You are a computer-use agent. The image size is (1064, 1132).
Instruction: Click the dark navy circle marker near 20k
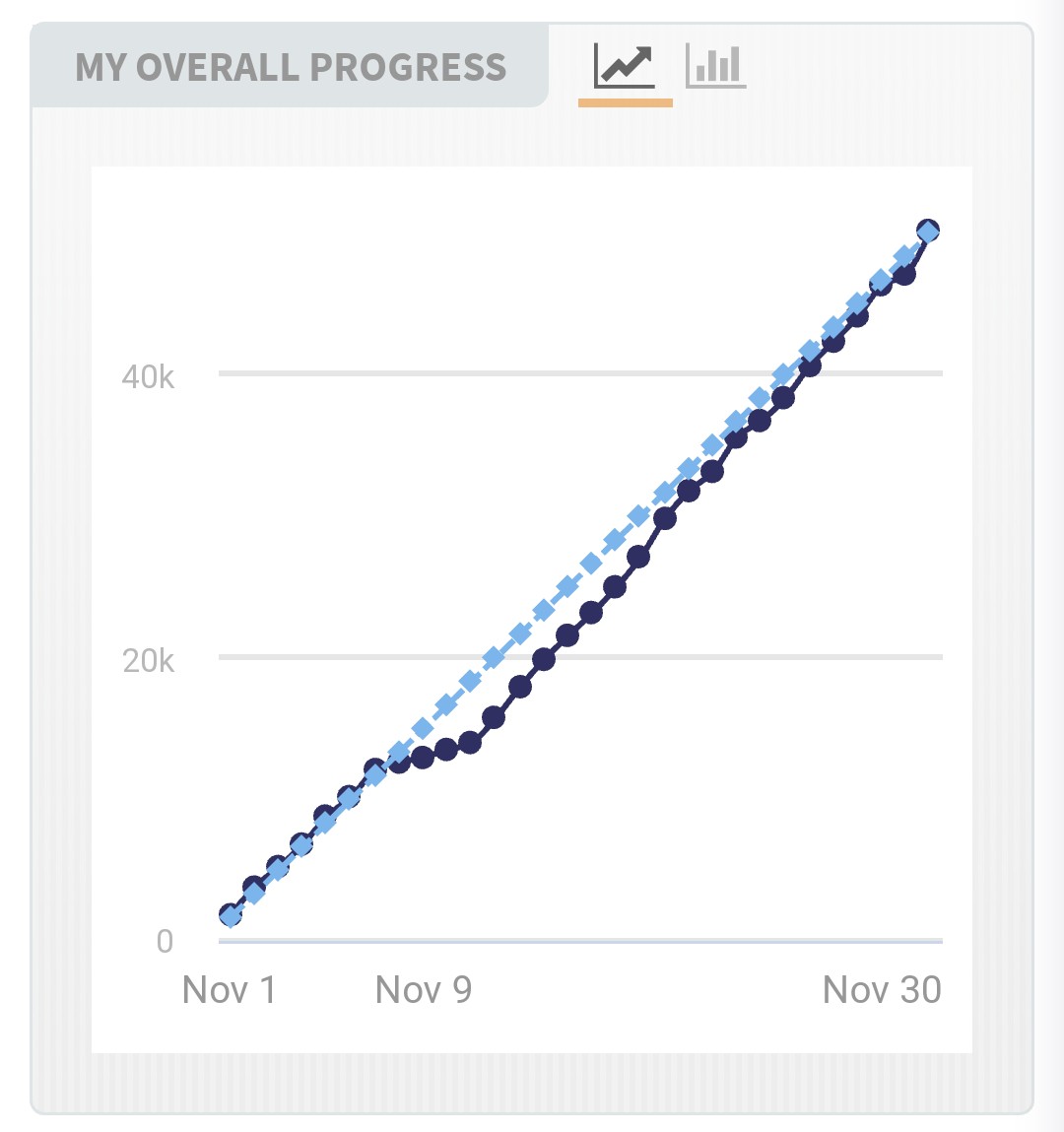544,659
